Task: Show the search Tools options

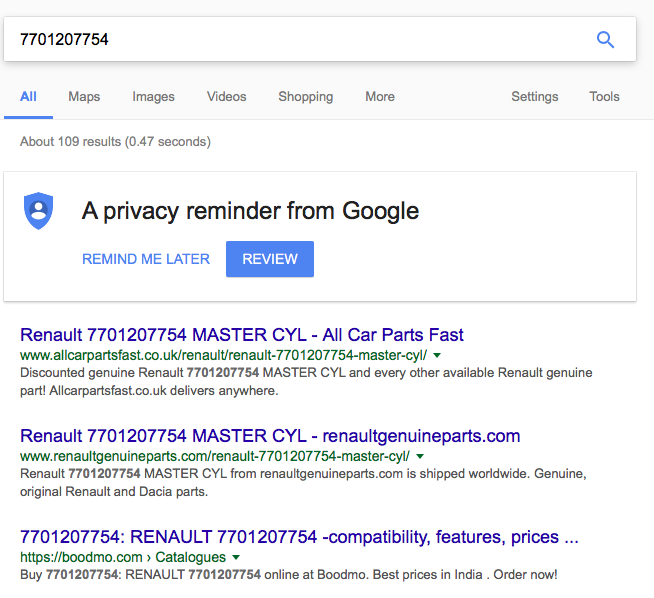Action: point(604,97)
